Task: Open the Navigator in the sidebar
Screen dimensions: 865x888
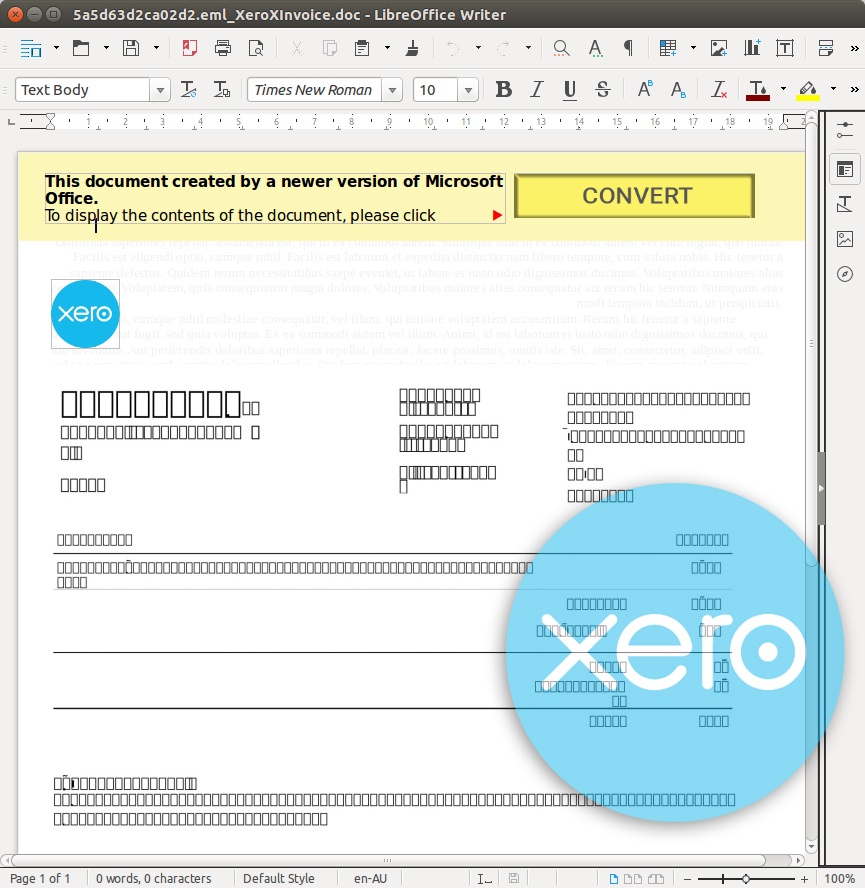Action: click(845, 274)
